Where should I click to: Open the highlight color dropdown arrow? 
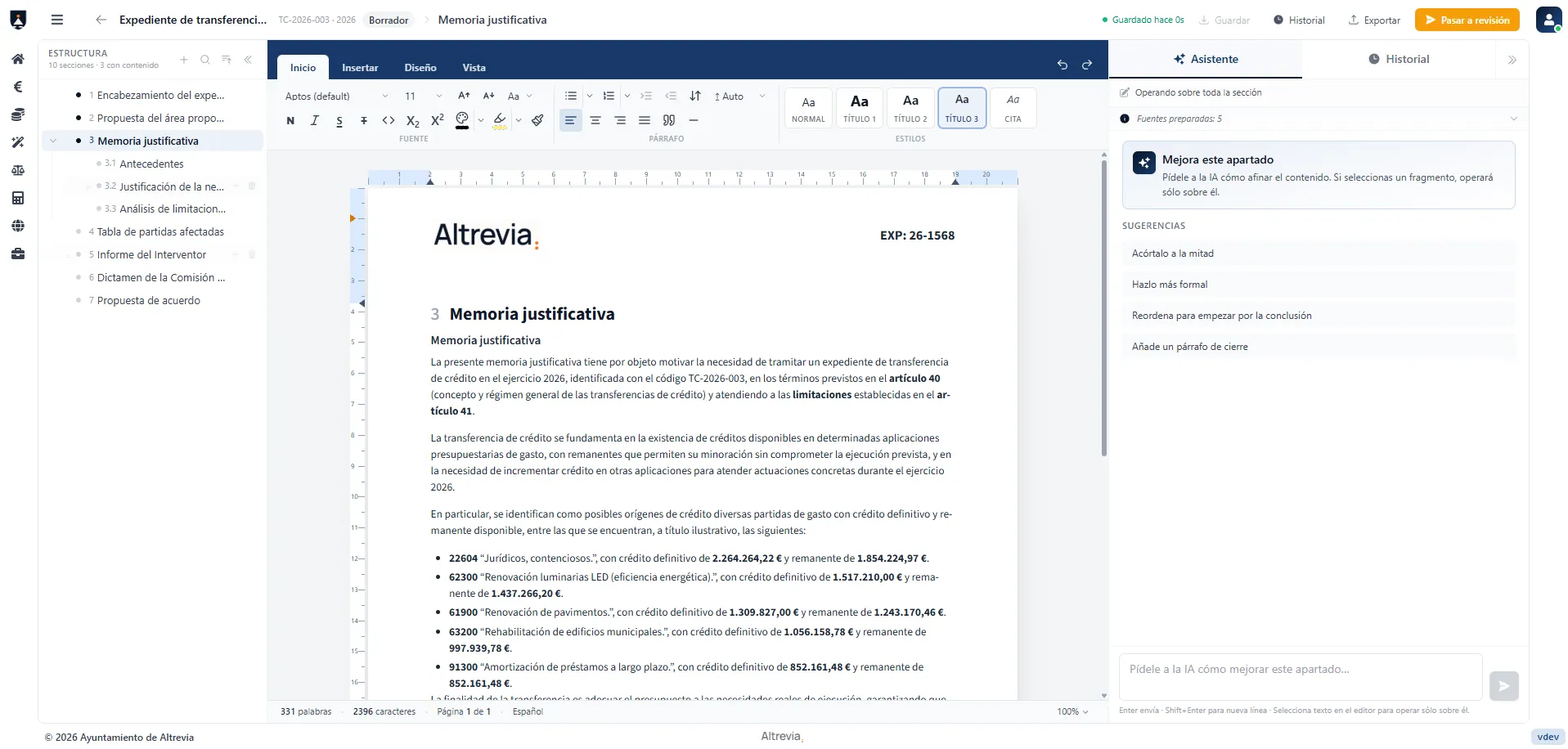(519, 120)
